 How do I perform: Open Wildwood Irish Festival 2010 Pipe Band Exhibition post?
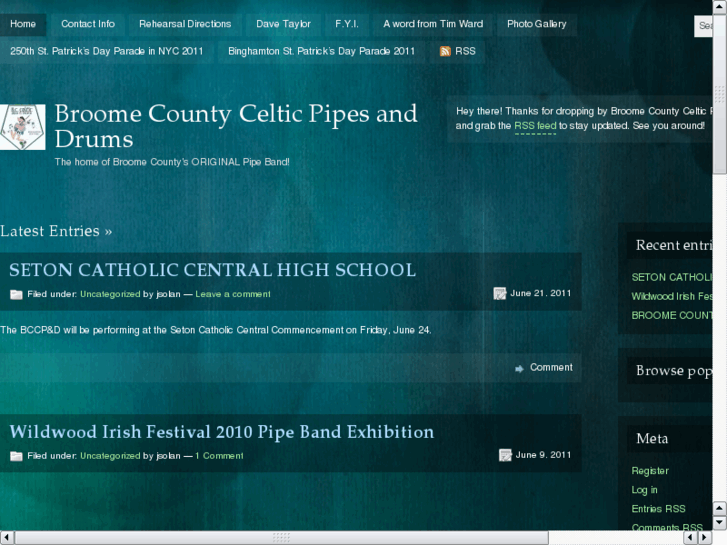(x=222, y=432)
